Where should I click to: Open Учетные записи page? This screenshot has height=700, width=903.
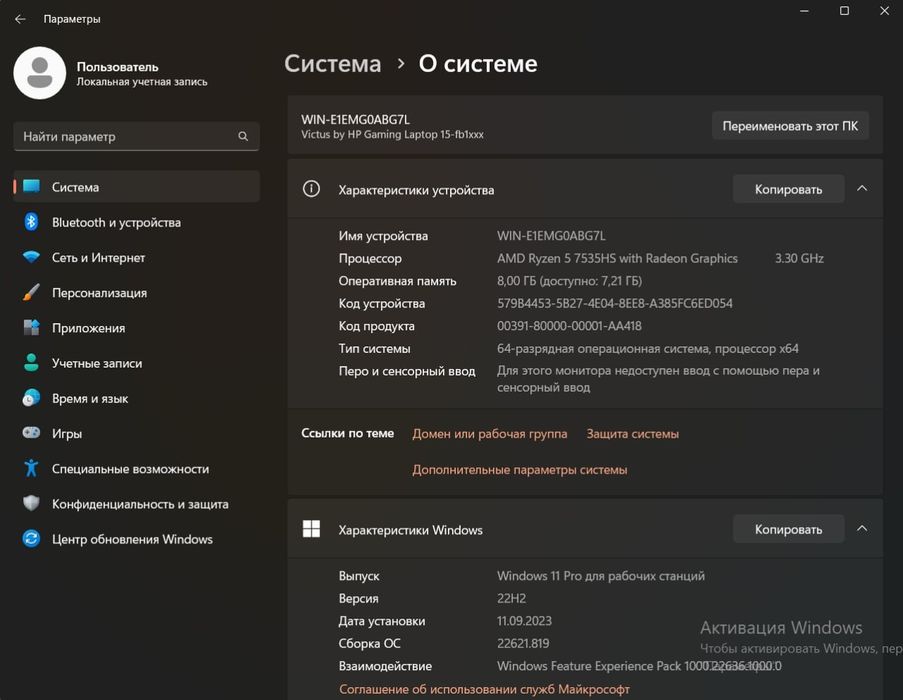[x=136, y=363]
